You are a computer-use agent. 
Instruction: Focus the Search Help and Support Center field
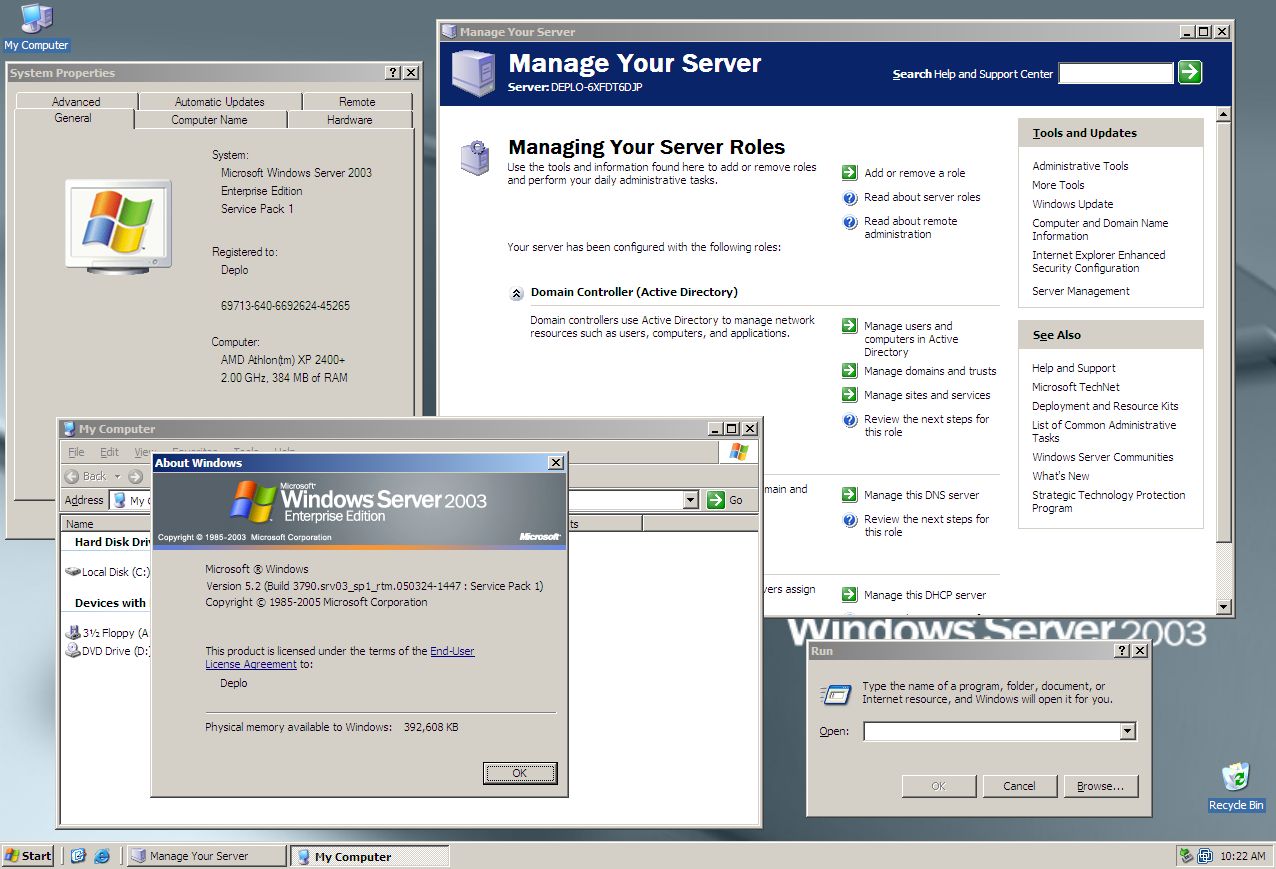(1116, 73)
